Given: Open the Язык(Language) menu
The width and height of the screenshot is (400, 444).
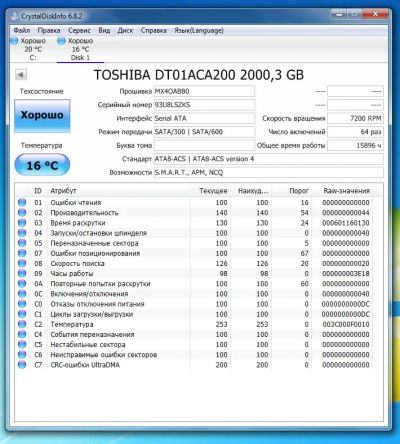Looking at the screenshot, I should [x=199, y=30].
